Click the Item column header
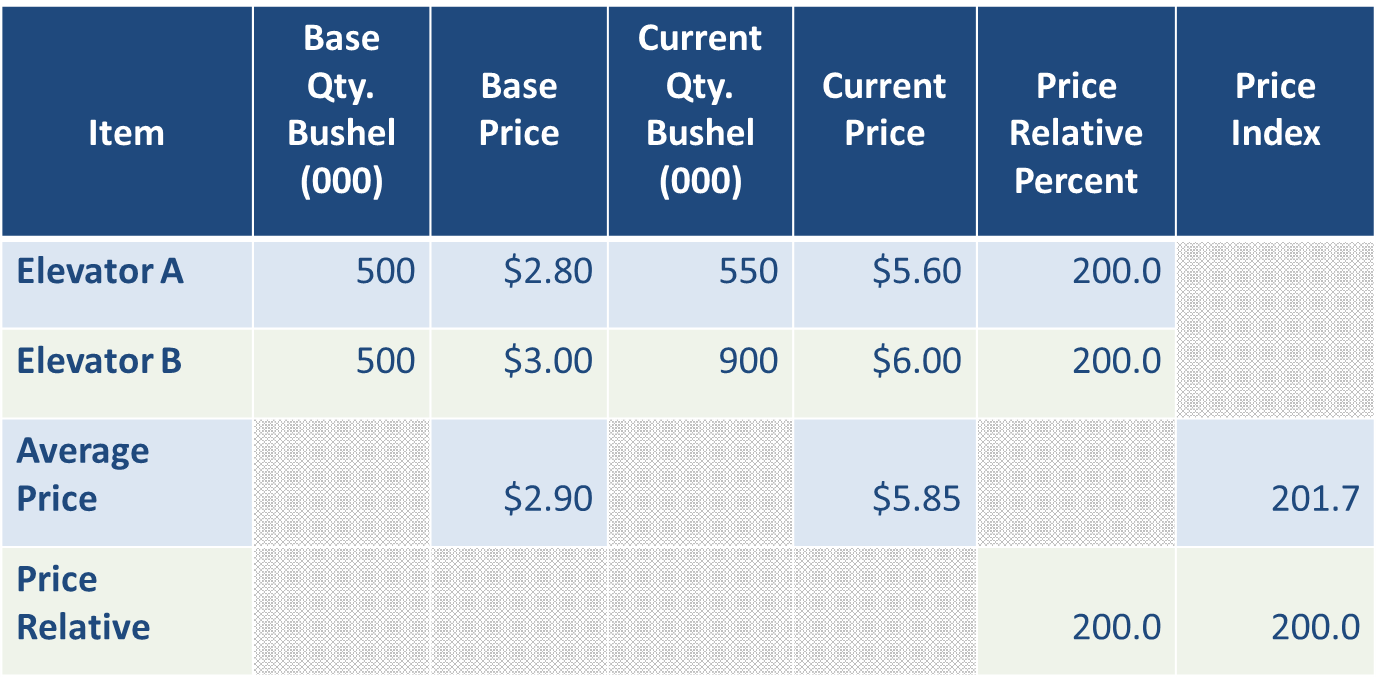The height and width of the screenshot is (678, 1379). pyautogui.click(x=126, y=133)
